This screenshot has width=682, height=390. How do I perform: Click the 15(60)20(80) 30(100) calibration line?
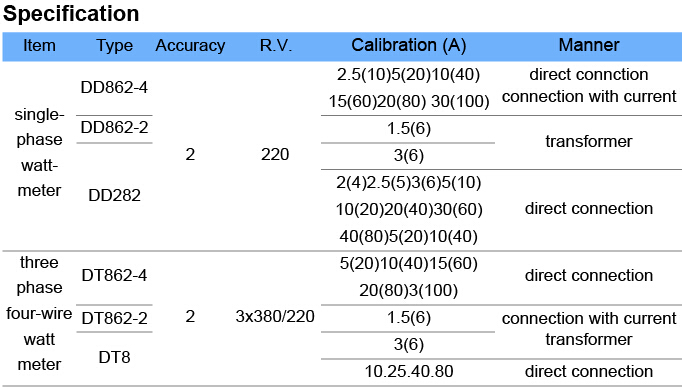tap(408, 101)
